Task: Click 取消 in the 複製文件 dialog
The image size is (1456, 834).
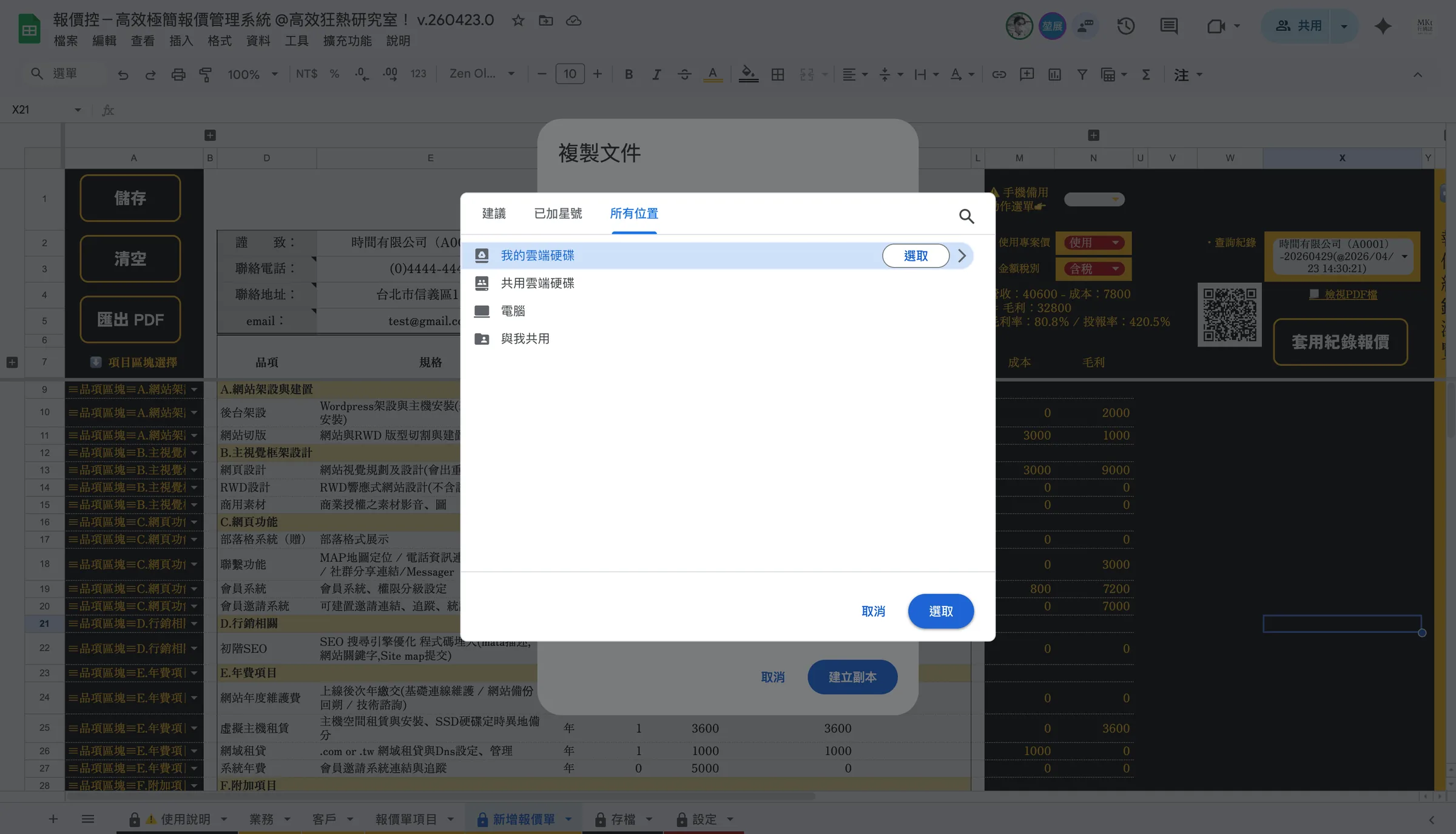Action: [x=772, y=677]
